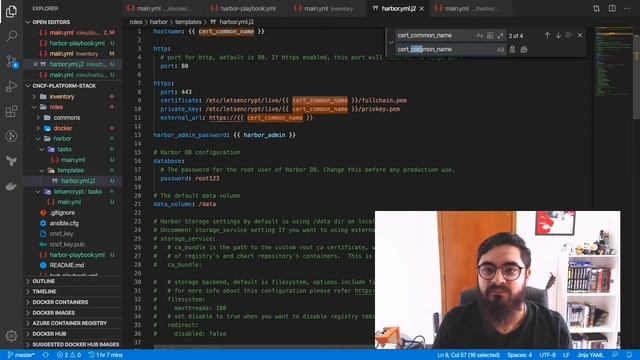
Task: Expand the OUTLINE panel
Action: [x=73, y=281]
